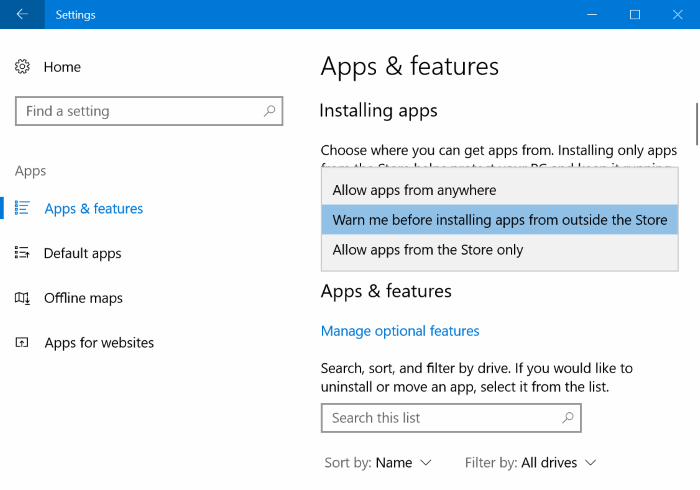Close the Settings window
Image resolution: width=700 pixels, height=490 pixels.
[678, 14]
